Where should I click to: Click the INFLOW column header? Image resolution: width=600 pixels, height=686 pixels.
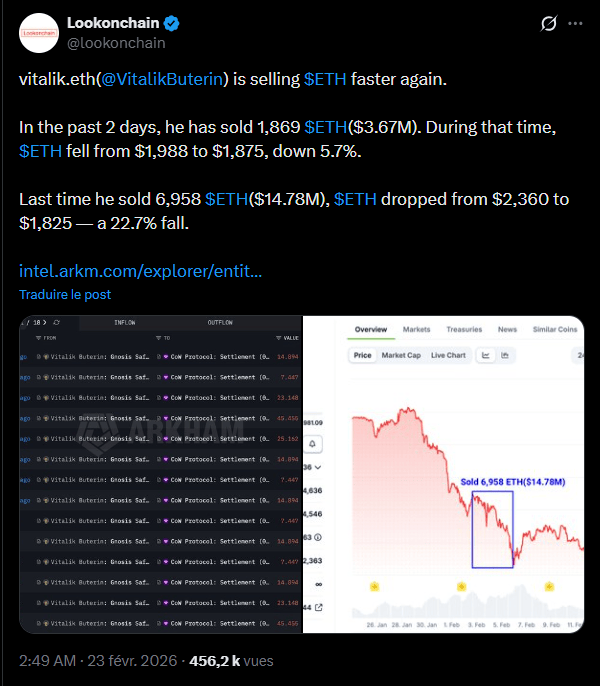(125, 324)
